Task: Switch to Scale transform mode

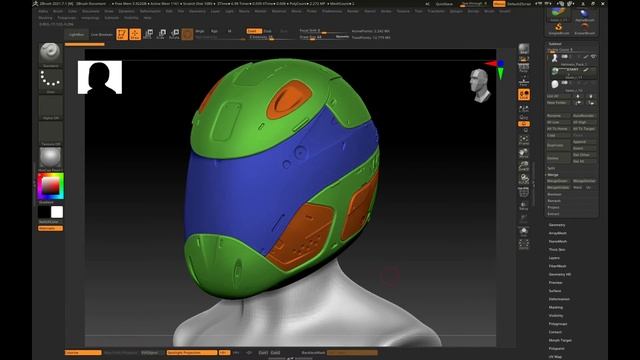Action: click(161, 34)
